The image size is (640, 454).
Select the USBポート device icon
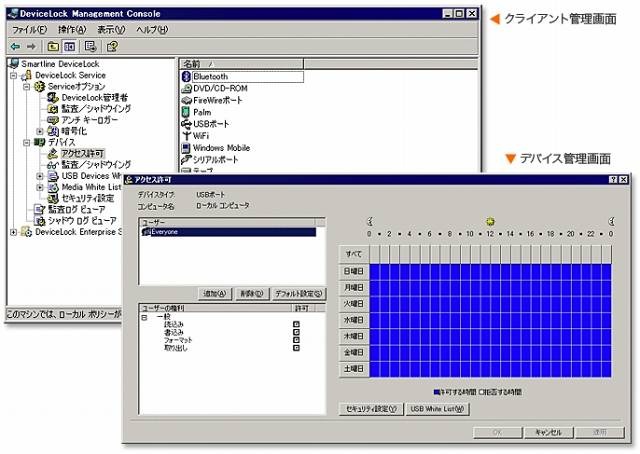click(x=186, y=124)
